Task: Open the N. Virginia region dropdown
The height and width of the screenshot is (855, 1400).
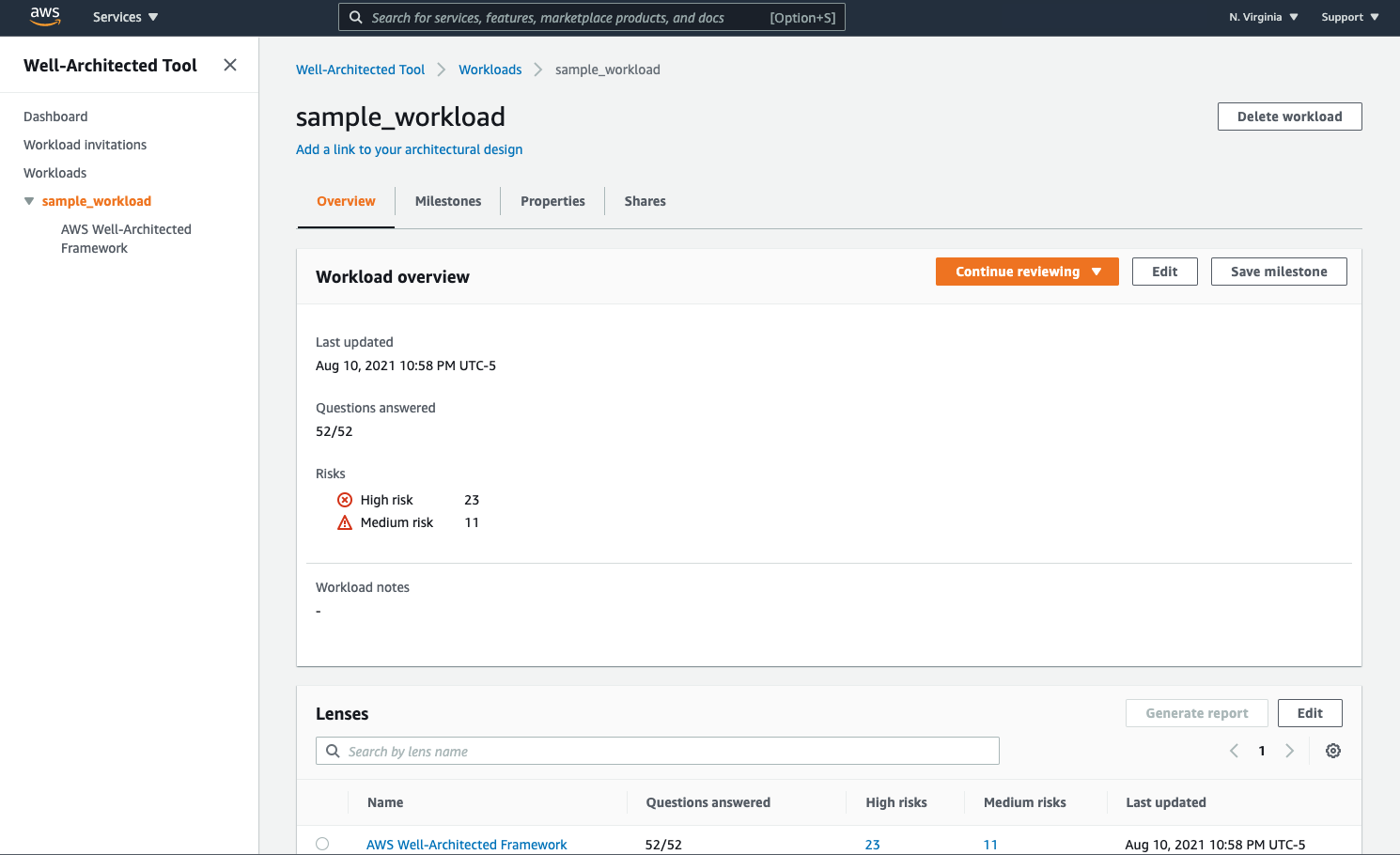Action: (1264, 17)
